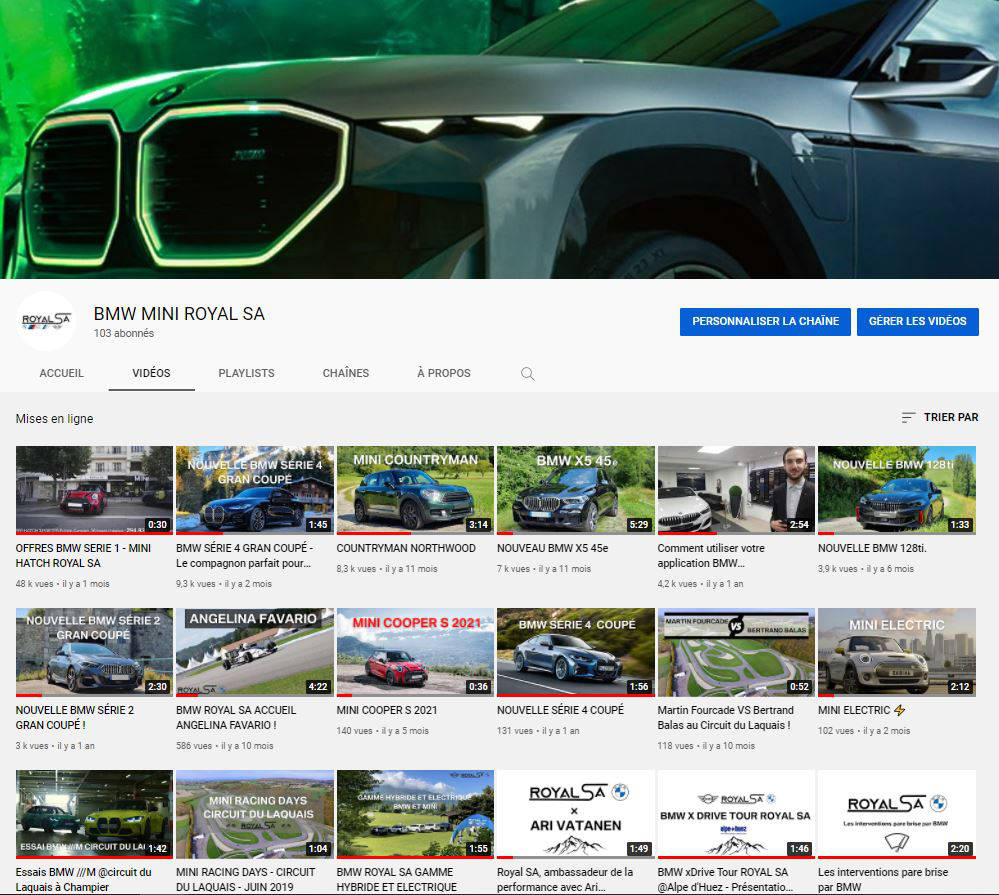Screen dimensions: 999x895
Task: Open the BMW X5 45e thumbnail
Action: 576,490
